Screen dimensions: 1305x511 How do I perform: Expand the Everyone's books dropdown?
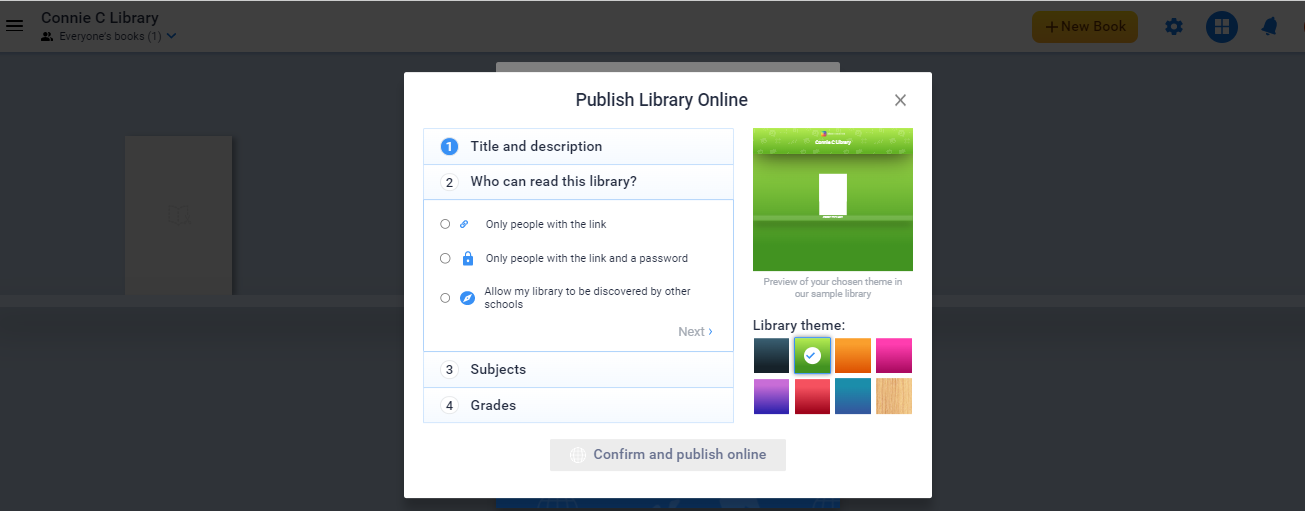pos(171,37)
